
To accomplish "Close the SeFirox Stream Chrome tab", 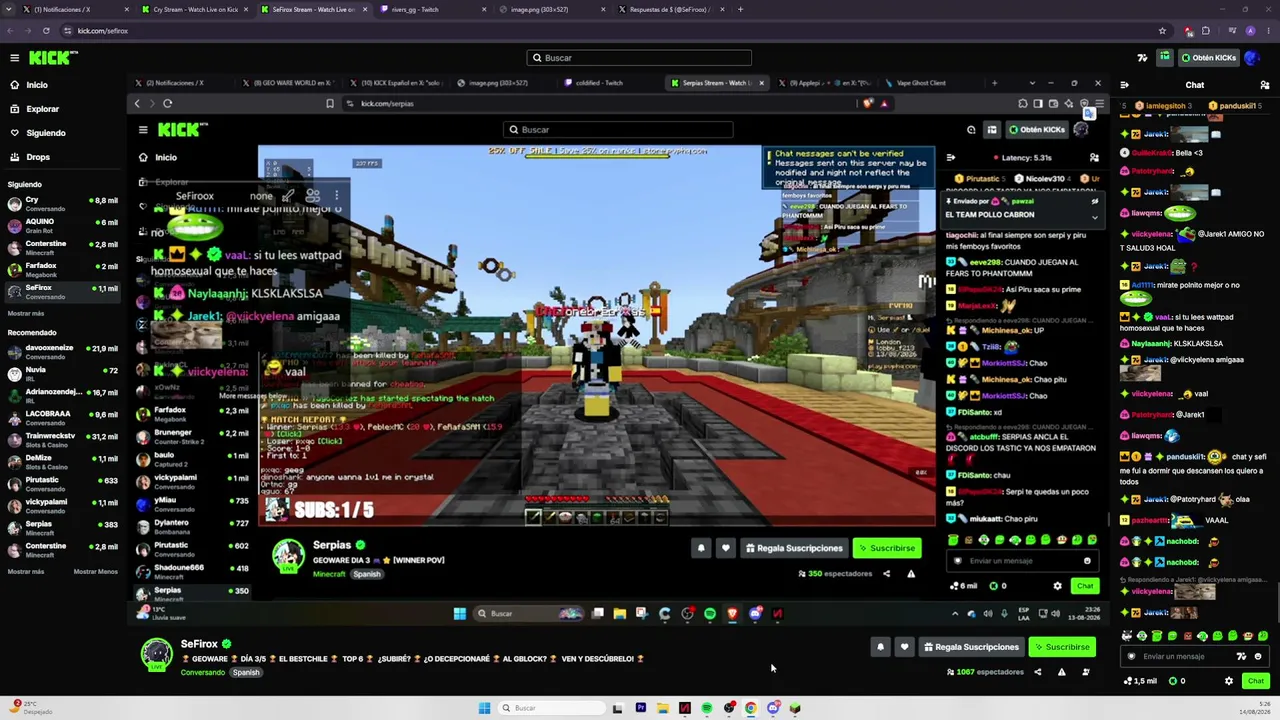I will tap(365, 9).
